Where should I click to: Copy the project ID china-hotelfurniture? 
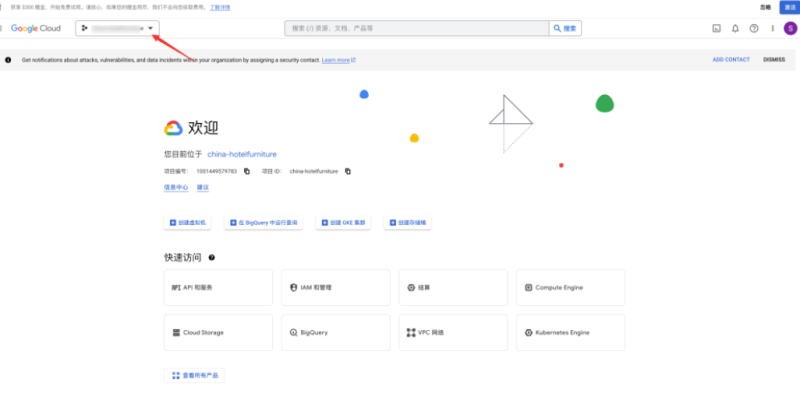(x=348, y=171)
